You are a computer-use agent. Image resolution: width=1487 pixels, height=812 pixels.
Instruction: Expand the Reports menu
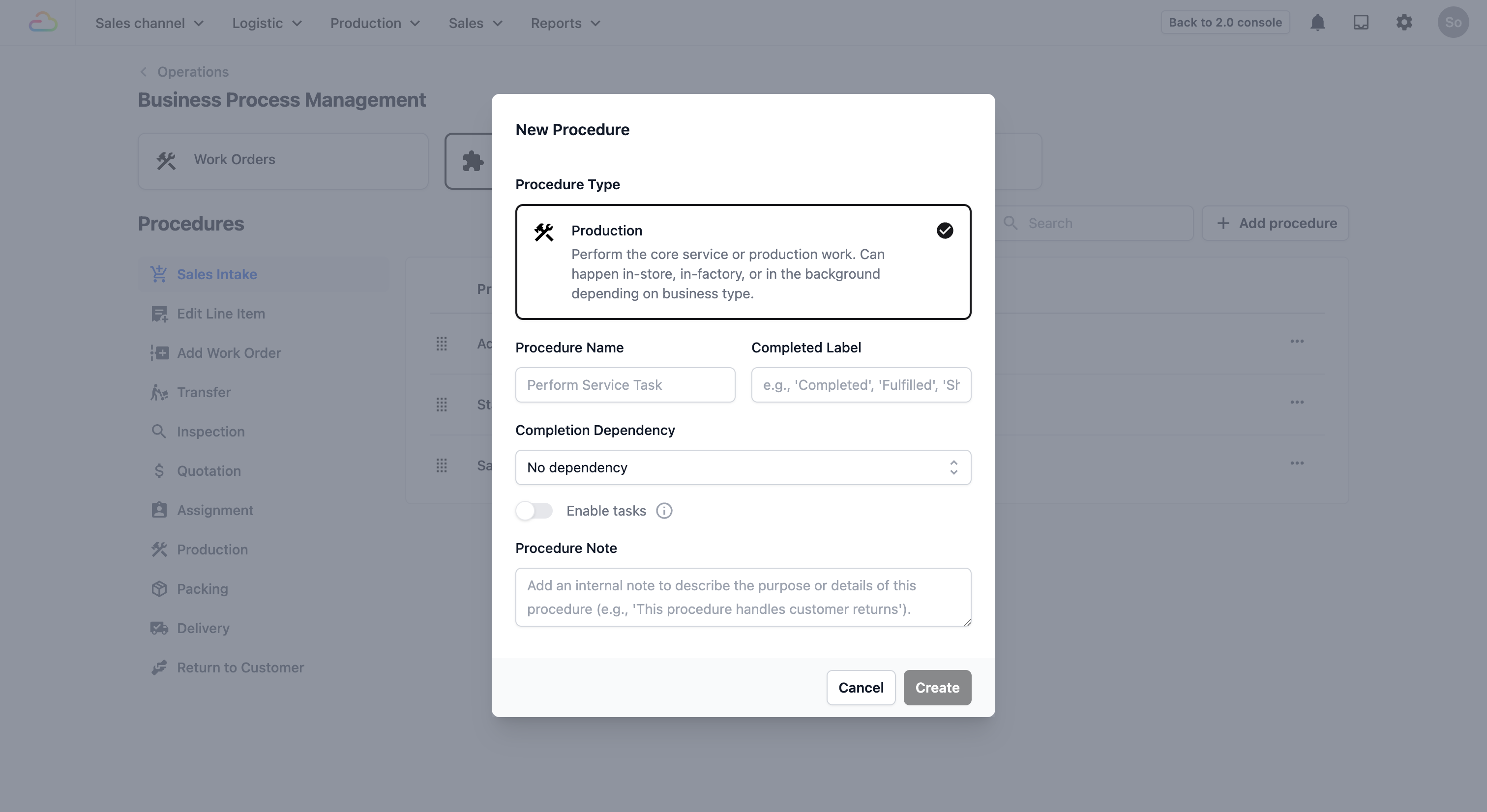565,23
